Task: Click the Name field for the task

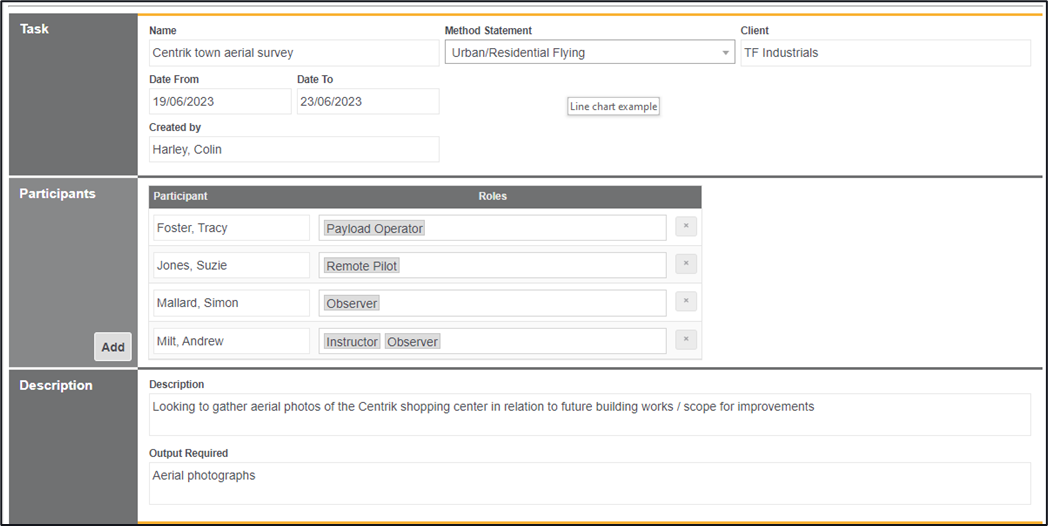Action: 293,53
